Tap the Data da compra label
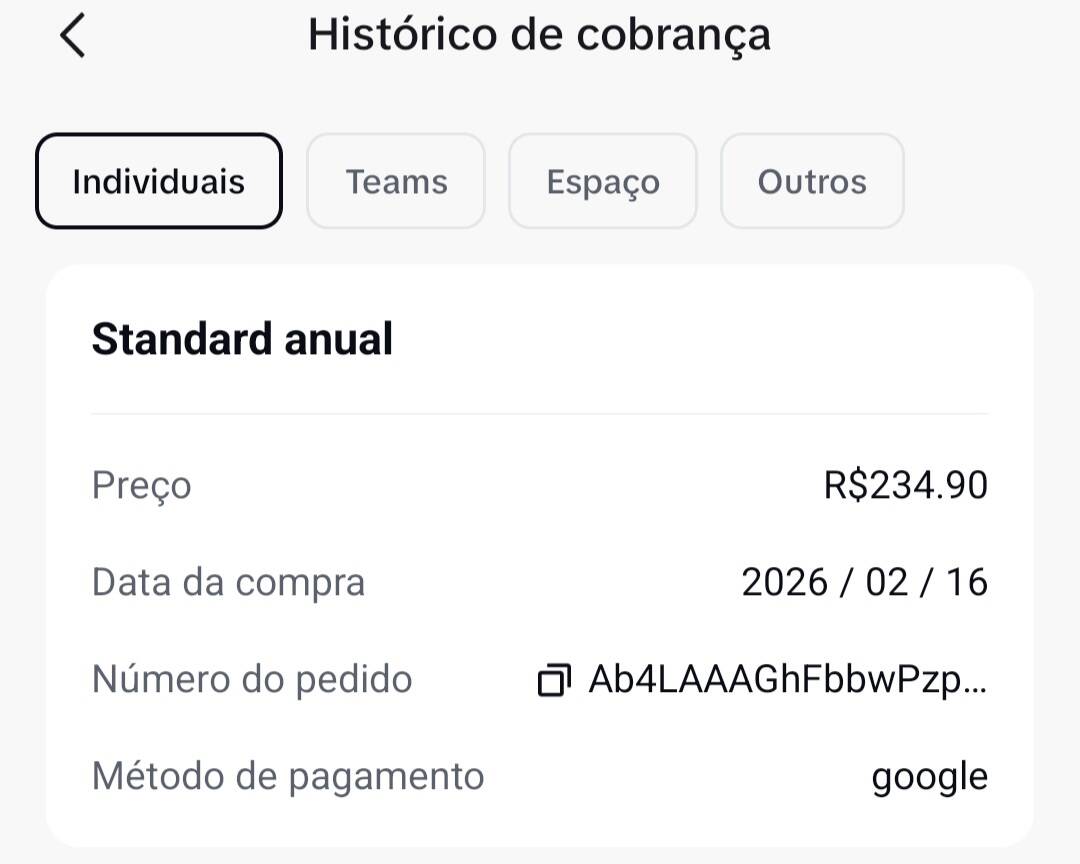 point(228,582)
